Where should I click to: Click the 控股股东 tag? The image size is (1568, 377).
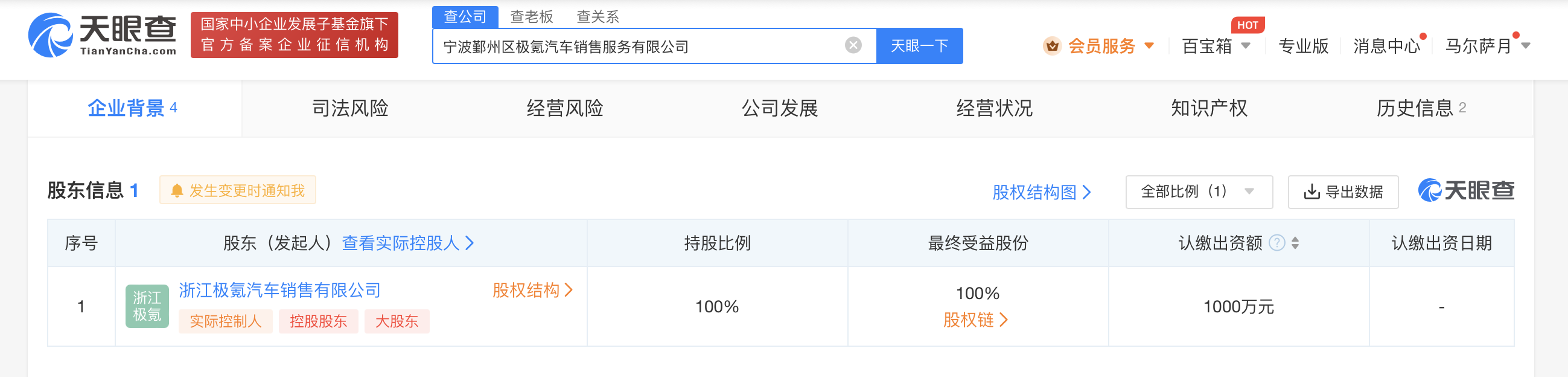(x=318, y=321)
